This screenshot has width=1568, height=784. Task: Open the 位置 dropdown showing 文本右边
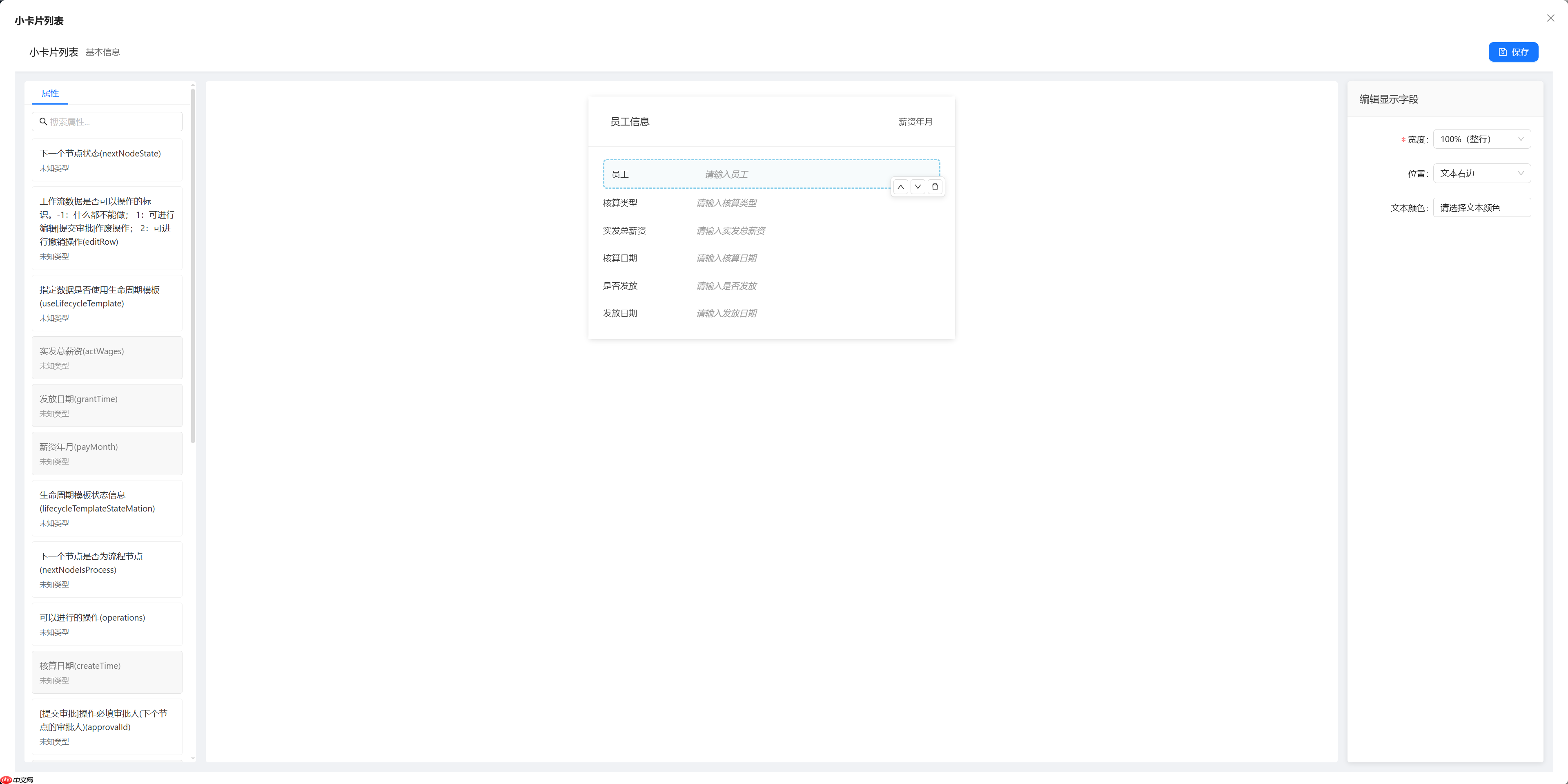click(x=1481, y=173)
